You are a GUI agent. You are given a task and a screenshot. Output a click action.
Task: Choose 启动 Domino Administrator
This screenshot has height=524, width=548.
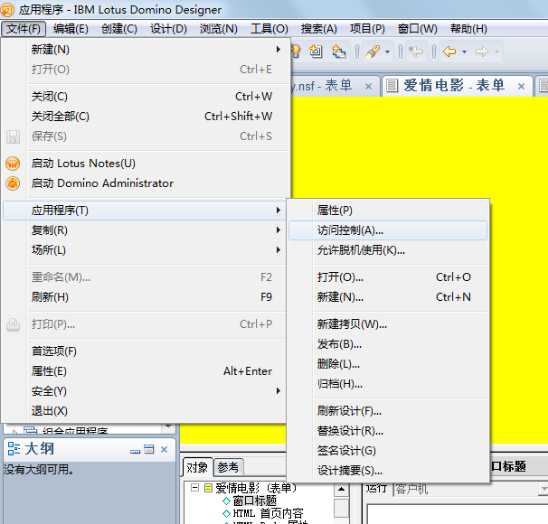pos(146,183)
